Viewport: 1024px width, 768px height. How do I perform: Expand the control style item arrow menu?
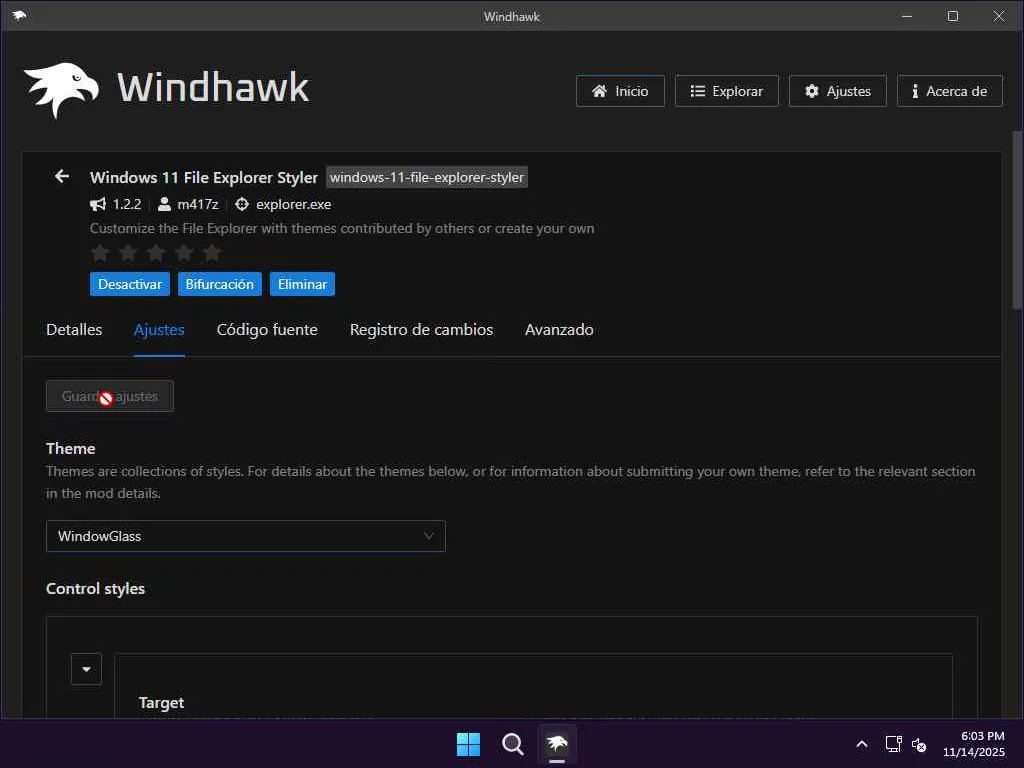tap(86, 669)
